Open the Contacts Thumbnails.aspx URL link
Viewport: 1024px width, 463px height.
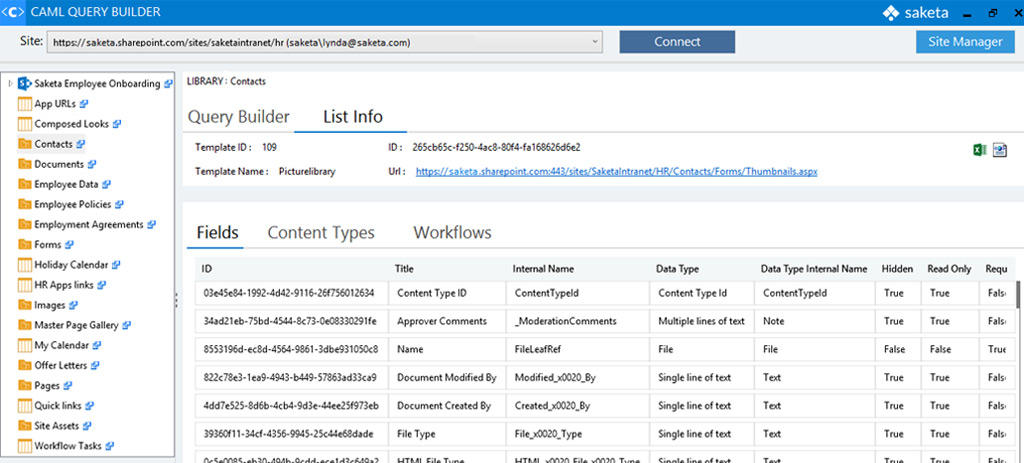(616, 172)
